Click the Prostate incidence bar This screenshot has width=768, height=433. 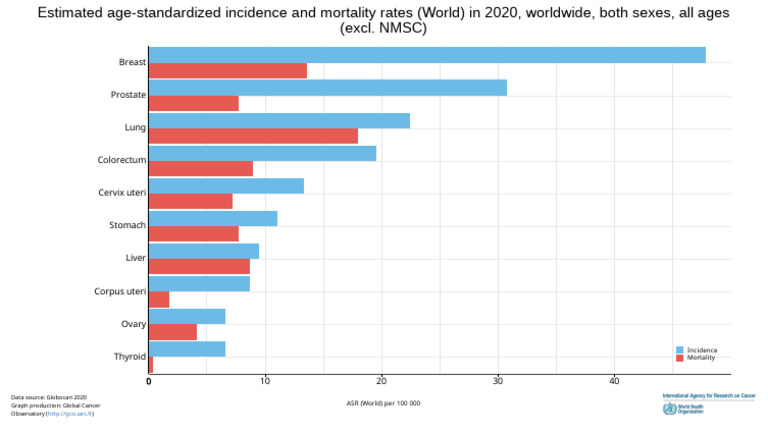(x=328, y=88)
